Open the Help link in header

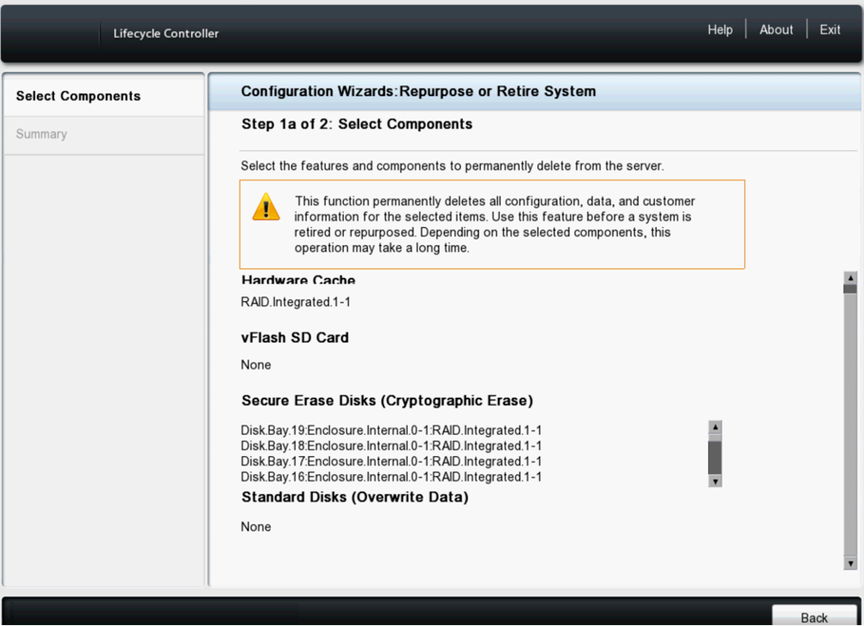click(720, 30)
